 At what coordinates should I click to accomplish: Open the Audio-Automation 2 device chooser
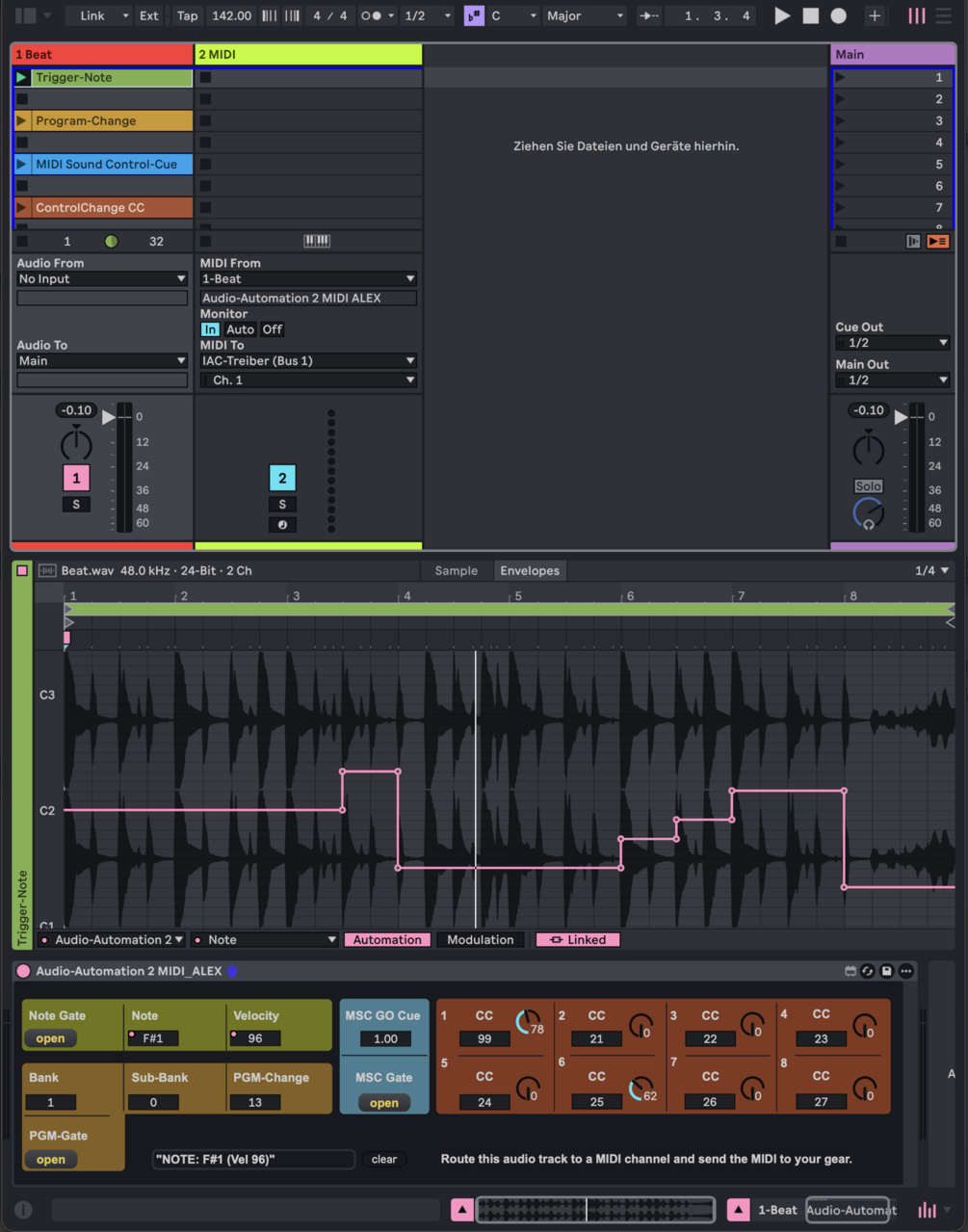pyautogui.click(x=112, y=939)
